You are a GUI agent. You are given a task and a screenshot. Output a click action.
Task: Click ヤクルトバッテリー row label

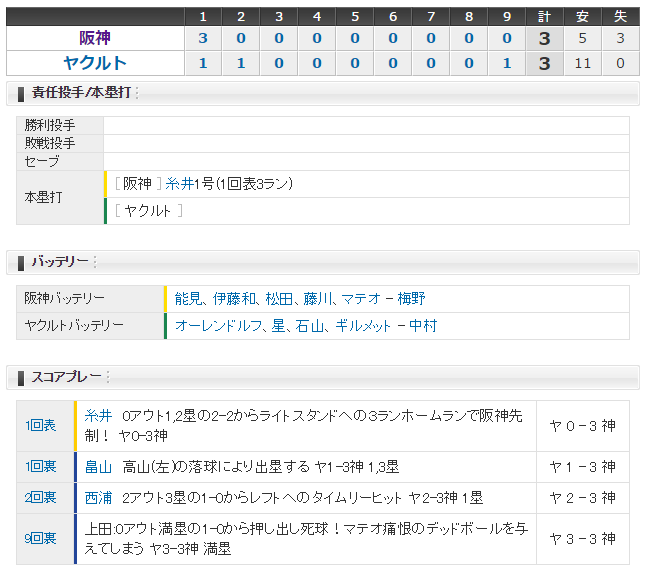(74, 325)
